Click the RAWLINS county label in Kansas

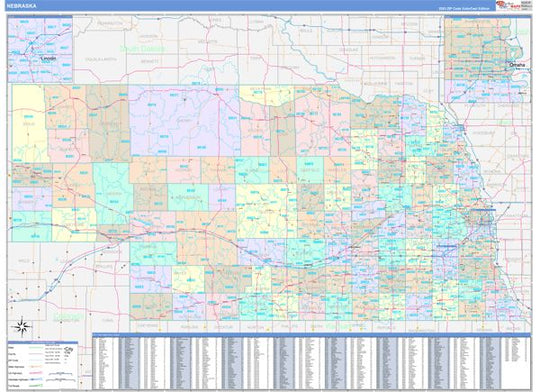click(189, 326)
